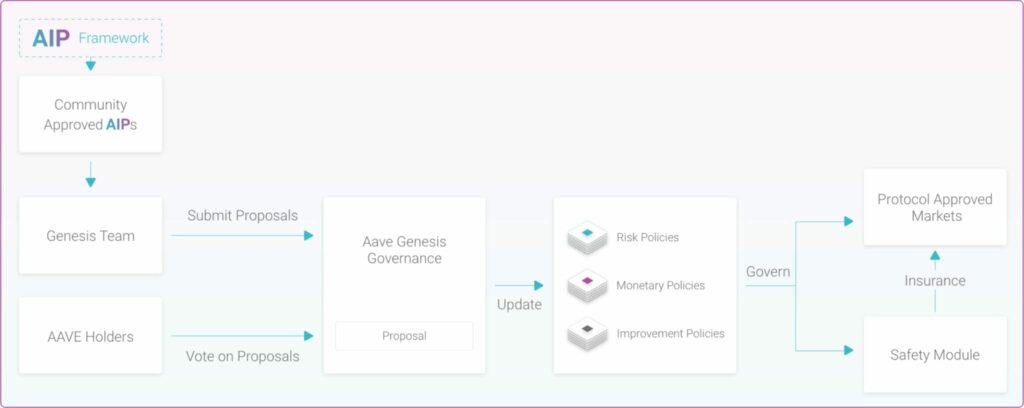This screenshot has width=1024, height=408.
Task: Click the Risk Policies stack icon
Action: [x=587, y=238]
